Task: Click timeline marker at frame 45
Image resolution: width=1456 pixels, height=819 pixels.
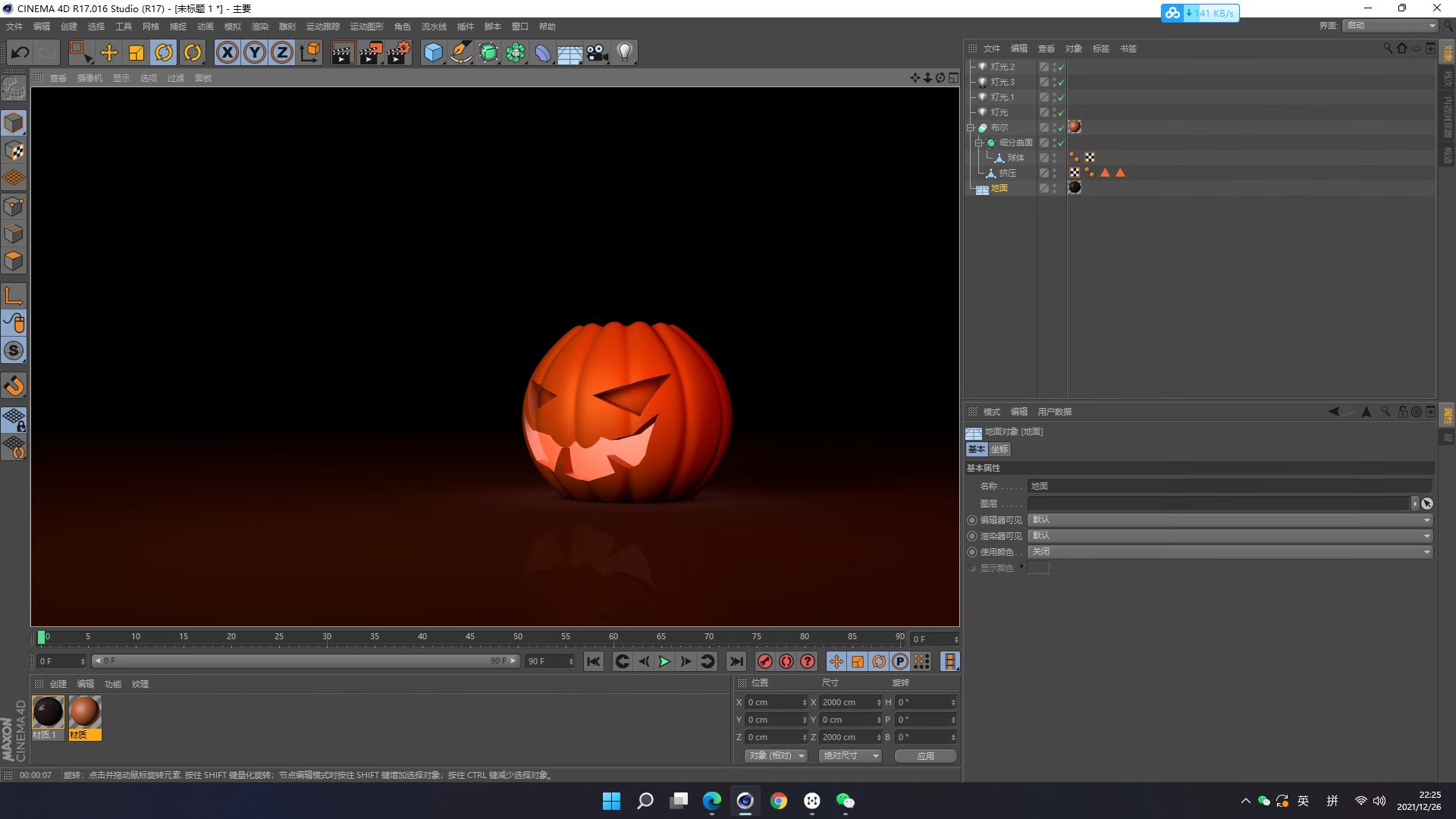Action: (x=470, y=638)
